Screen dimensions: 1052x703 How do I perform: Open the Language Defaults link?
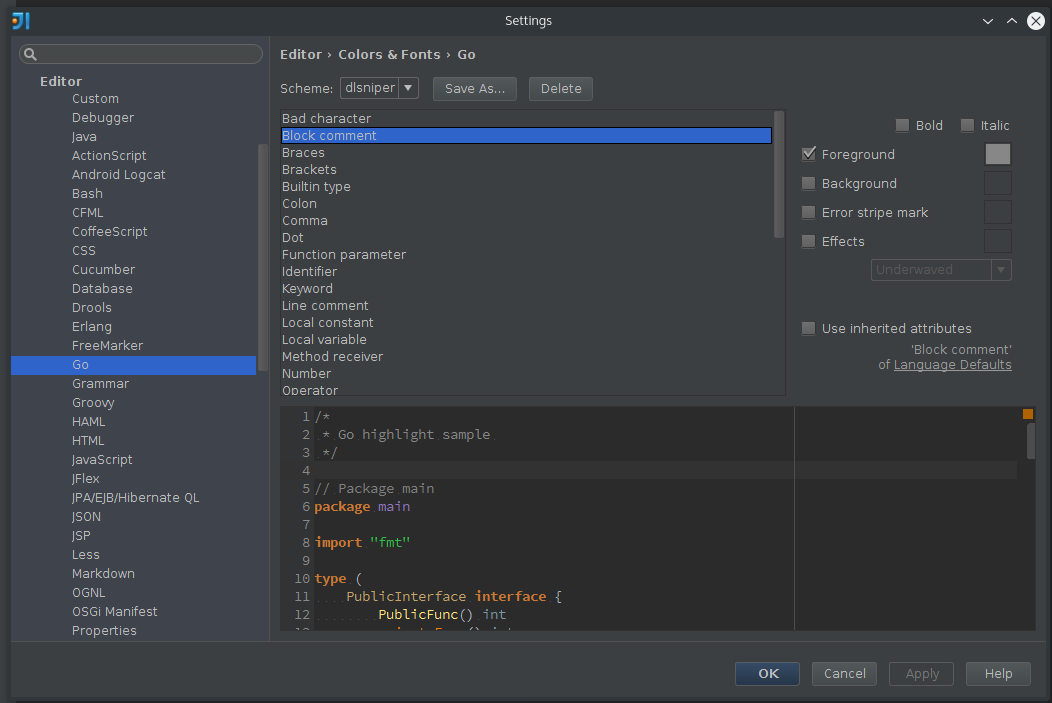(952, 364)
